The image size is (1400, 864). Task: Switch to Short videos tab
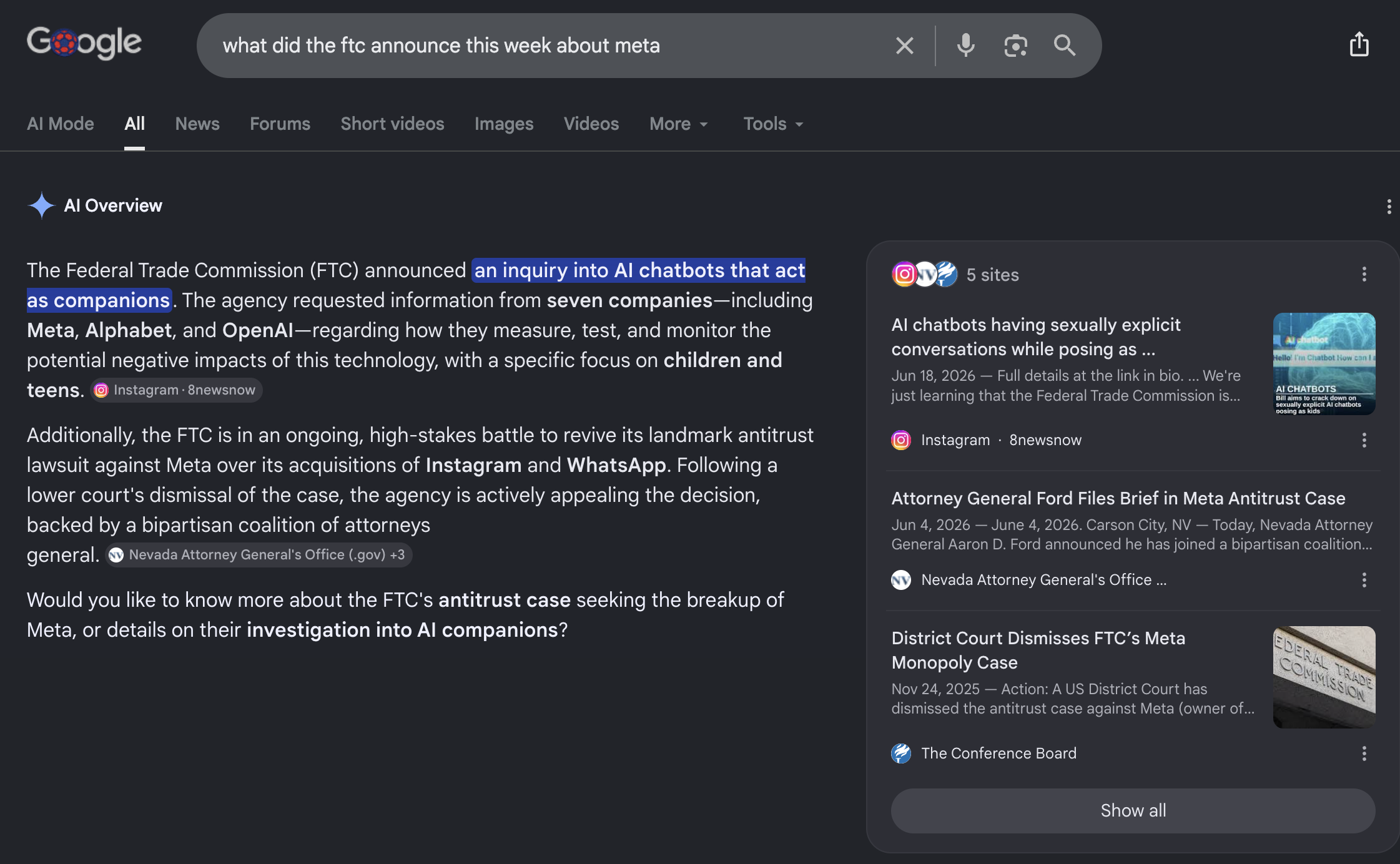tap(392, 124)
